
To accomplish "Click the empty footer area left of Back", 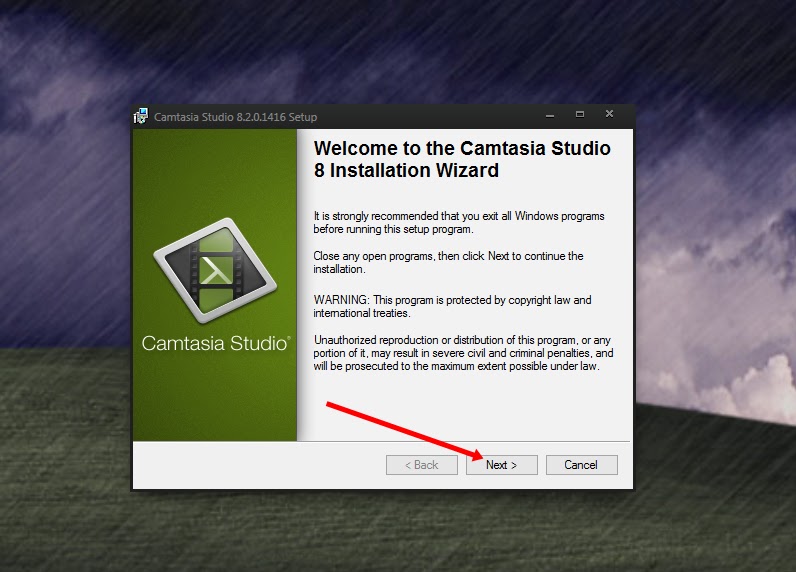I will click(x=259, y=465).
